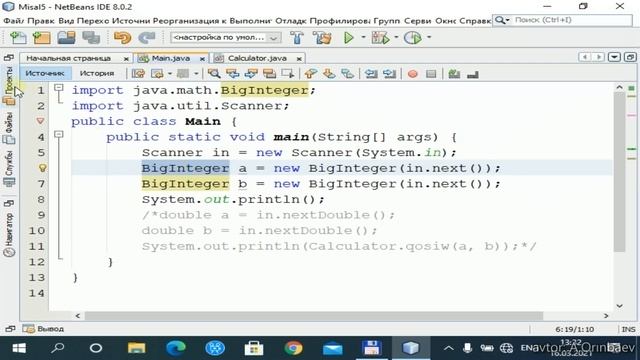This screenshot has width=640, height=360.
Task: Open the Forward history dropdown arrow
Action: pos(196,73)
